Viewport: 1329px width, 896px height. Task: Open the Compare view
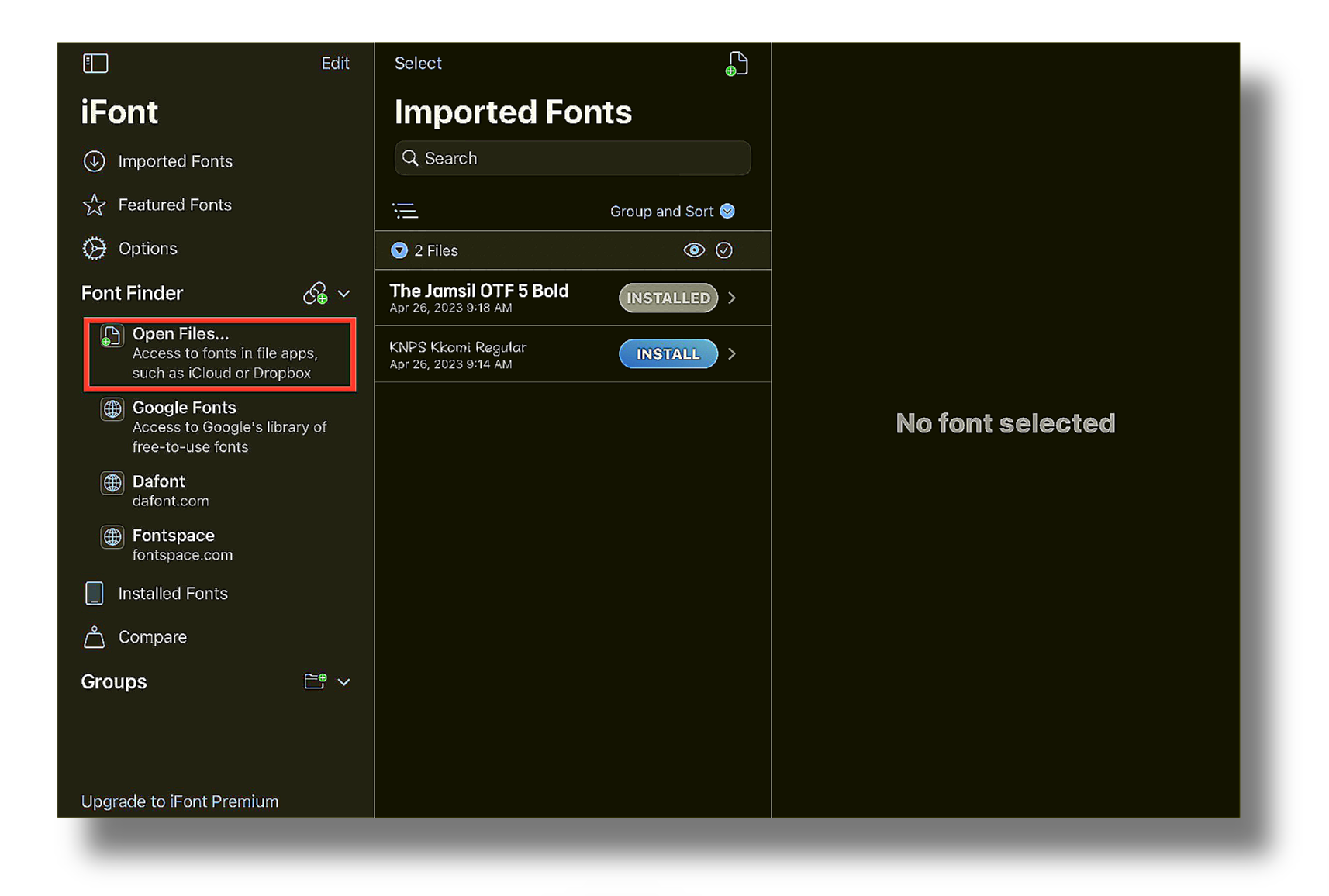point(152,637)
